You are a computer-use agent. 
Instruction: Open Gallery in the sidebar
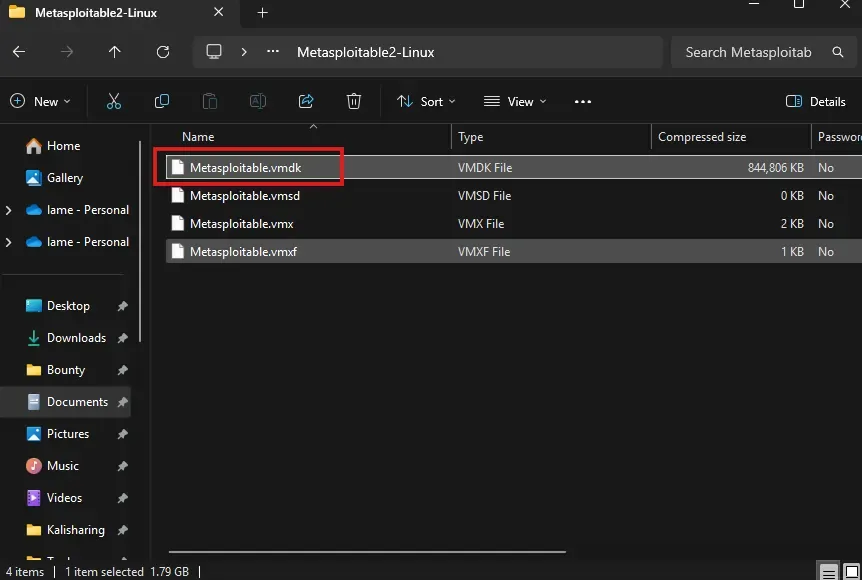pos(54,178)
